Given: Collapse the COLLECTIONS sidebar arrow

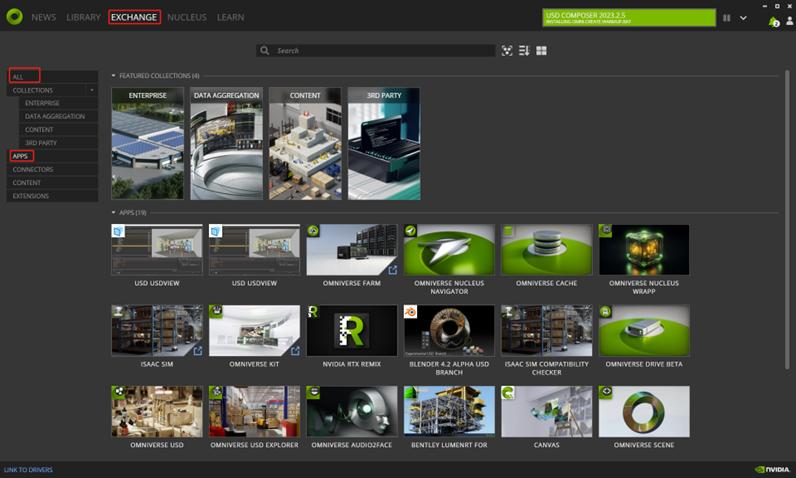Looking at the screenshot, I should (x=92, y=90).
